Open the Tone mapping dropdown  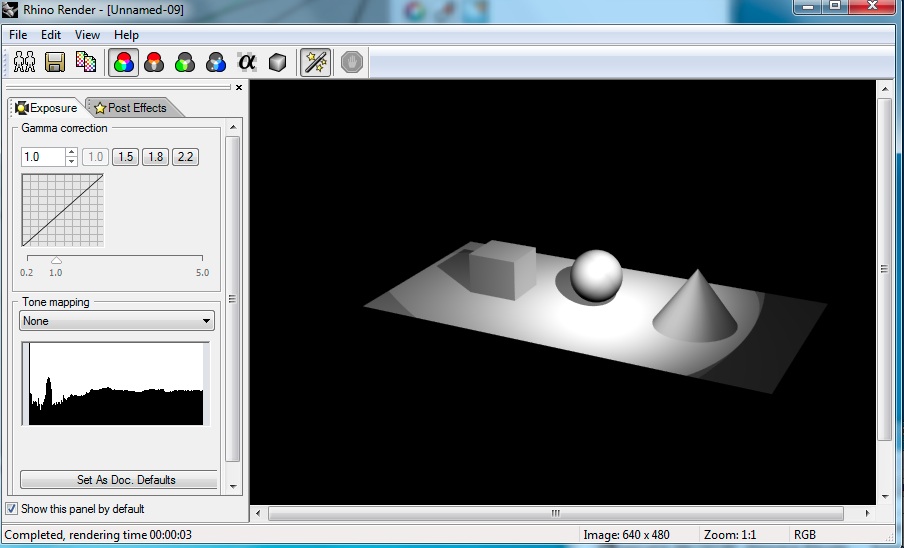[117, 321]
